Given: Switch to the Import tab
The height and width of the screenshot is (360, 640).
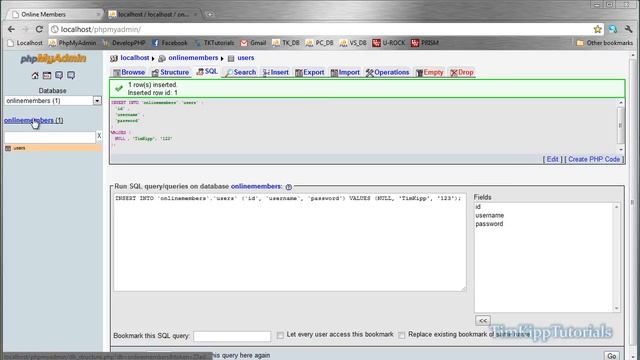Looking at the screenshot, I should (345, 72).
